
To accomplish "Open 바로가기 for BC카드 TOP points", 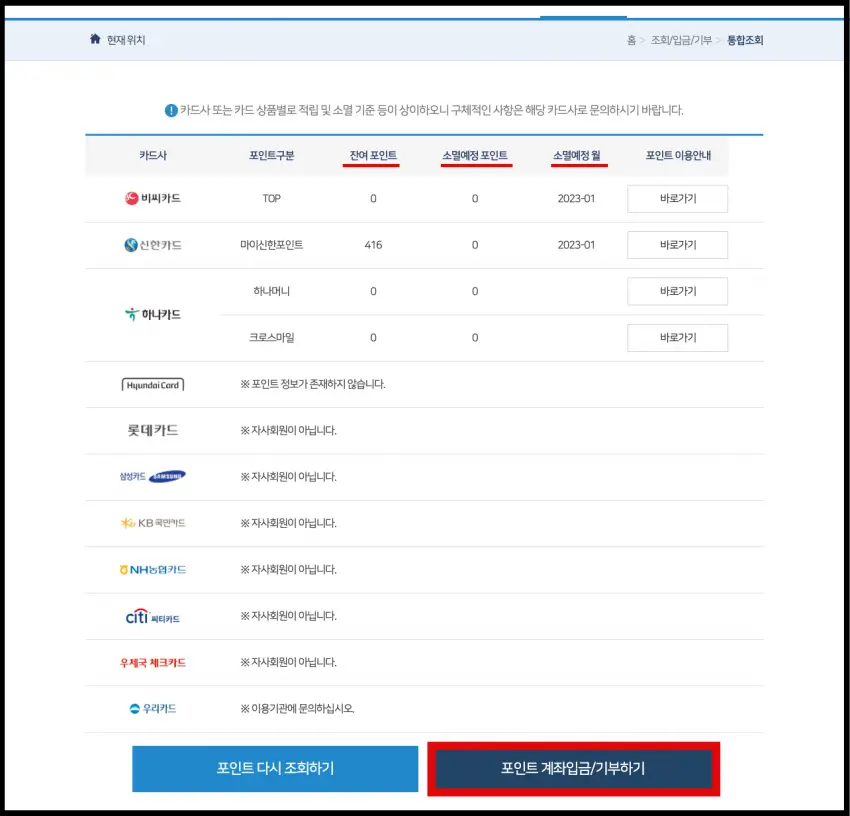I will (677, 198).
